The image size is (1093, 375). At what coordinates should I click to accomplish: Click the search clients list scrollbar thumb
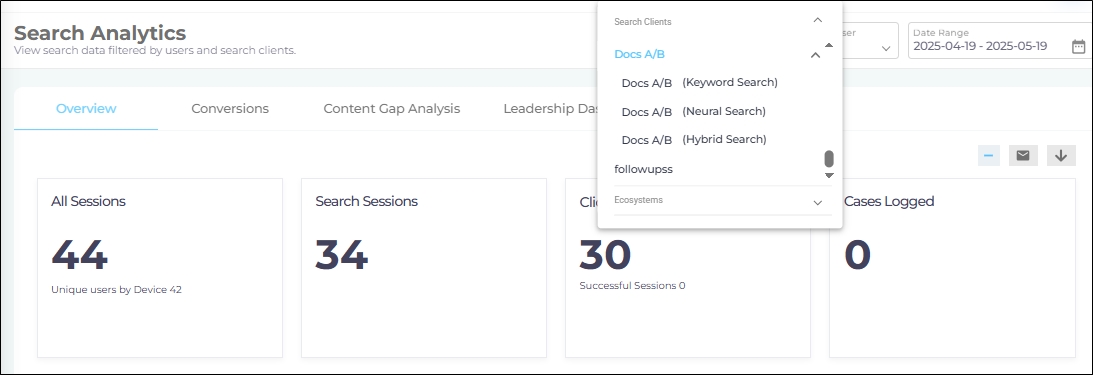(829, 159)
